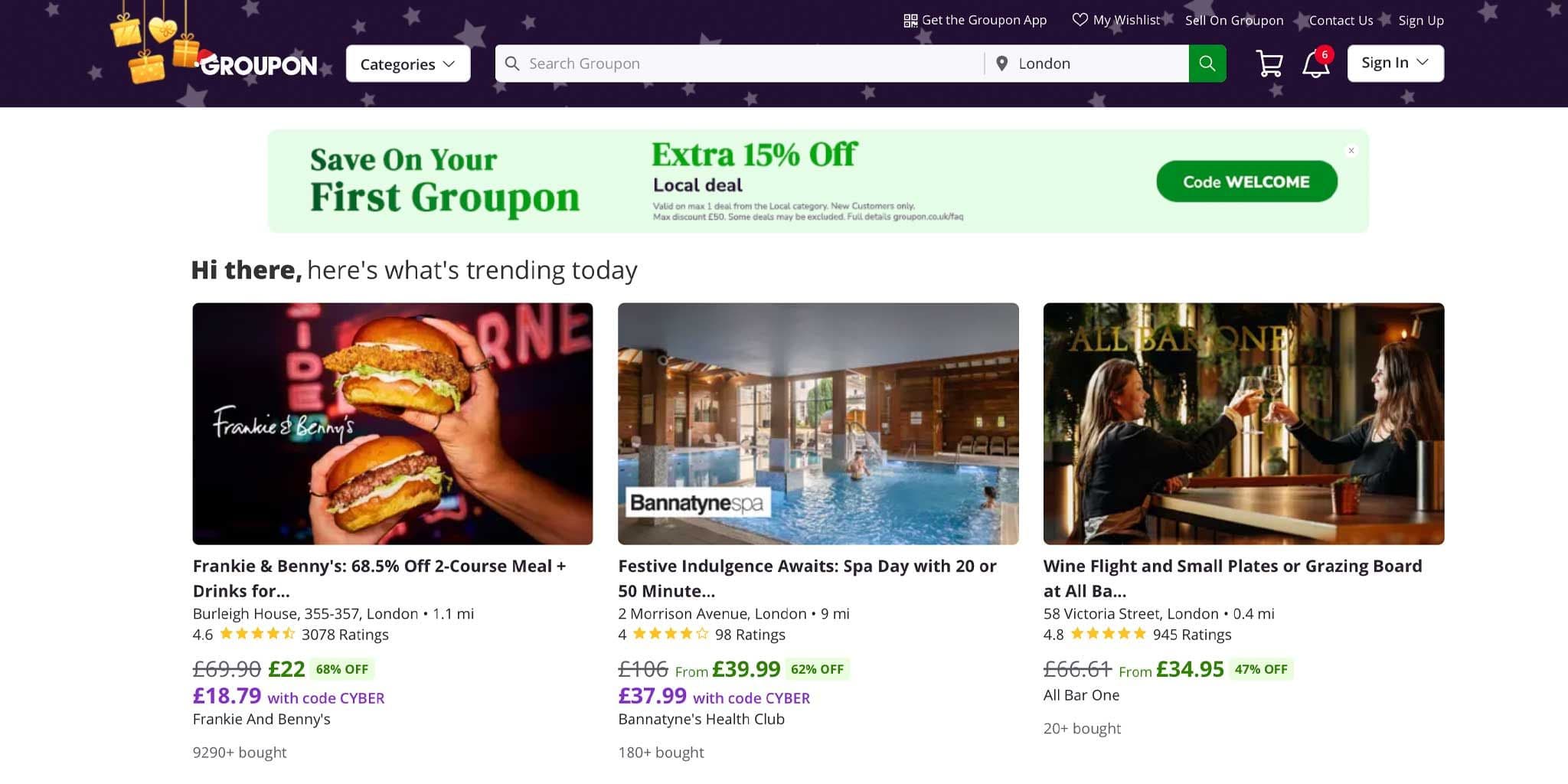Viewport: 1568px width, 784px height.
Task: Click the Sign Up link
Action: point(1421,20)
